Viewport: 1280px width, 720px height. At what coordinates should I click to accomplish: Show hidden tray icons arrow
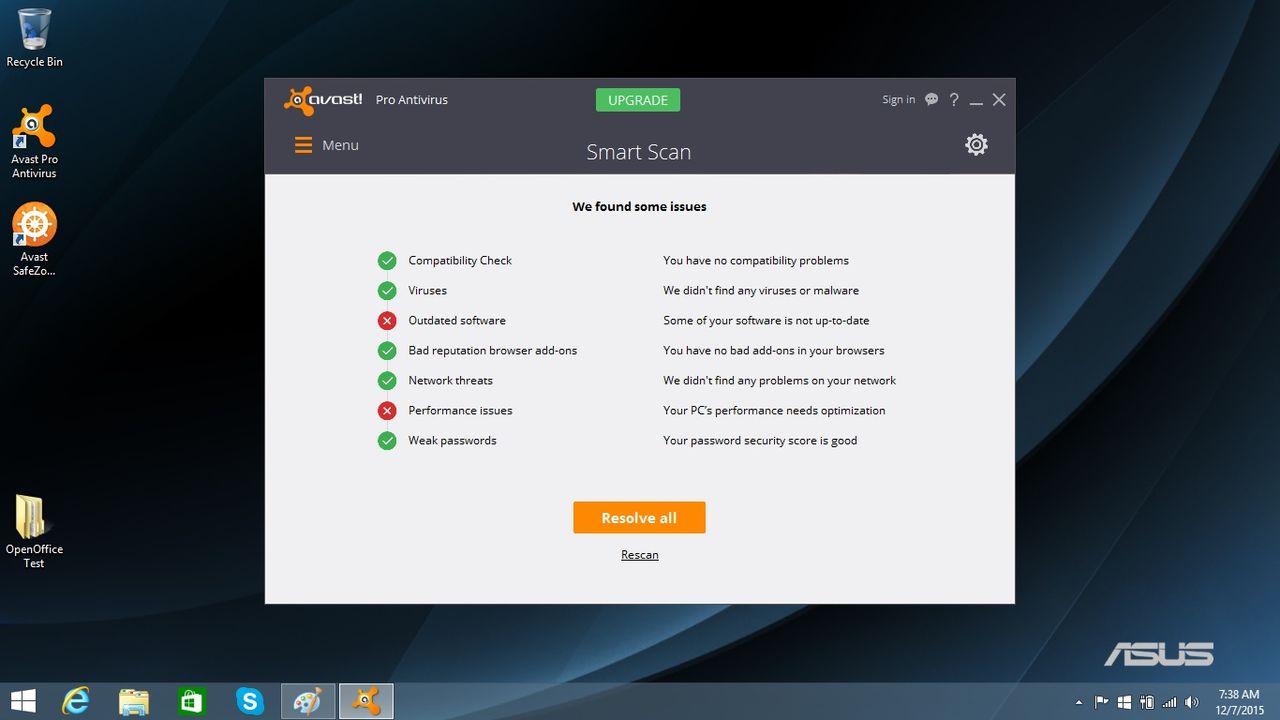click(x=1078, y=702)
